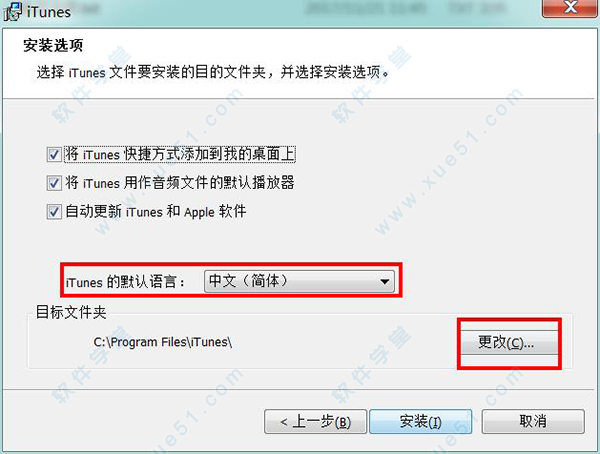Click the auto update iTunes and Apple label
This screenshot has width=600, height=454.
(156, 212)
